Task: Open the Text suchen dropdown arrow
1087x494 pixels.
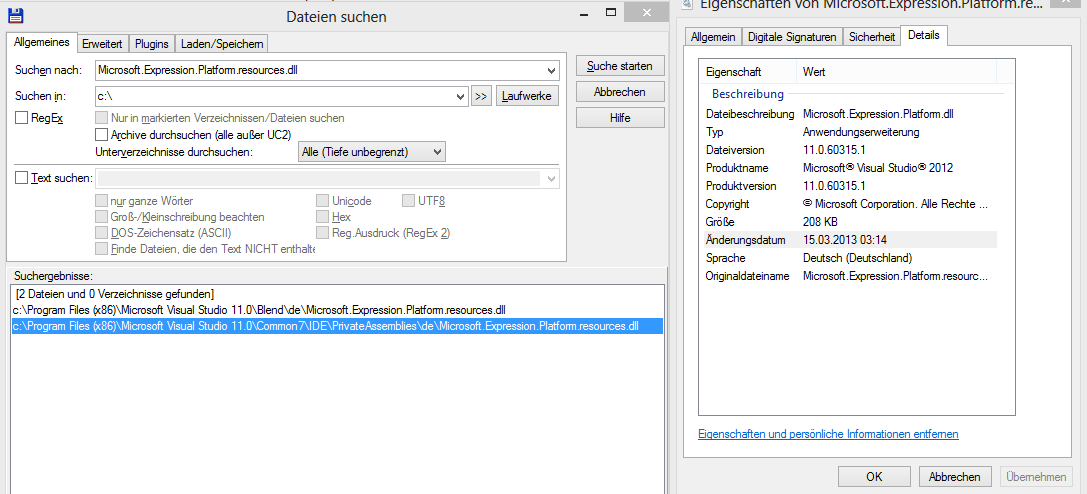Action: click(552, 179)
